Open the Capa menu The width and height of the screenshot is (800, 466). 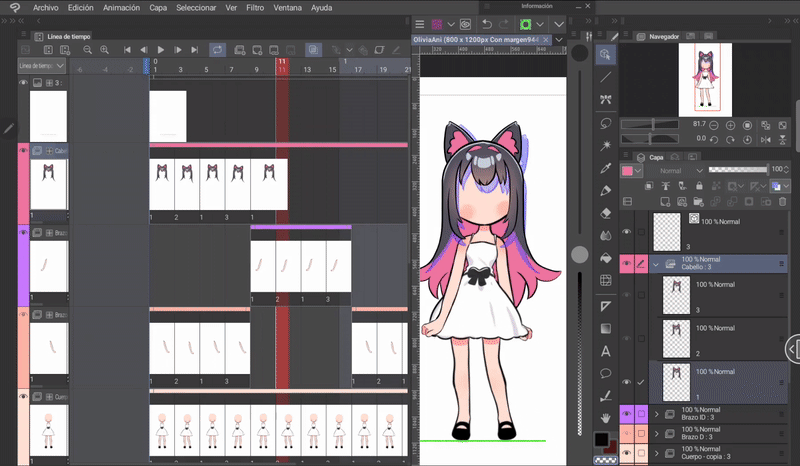point(158,8)
